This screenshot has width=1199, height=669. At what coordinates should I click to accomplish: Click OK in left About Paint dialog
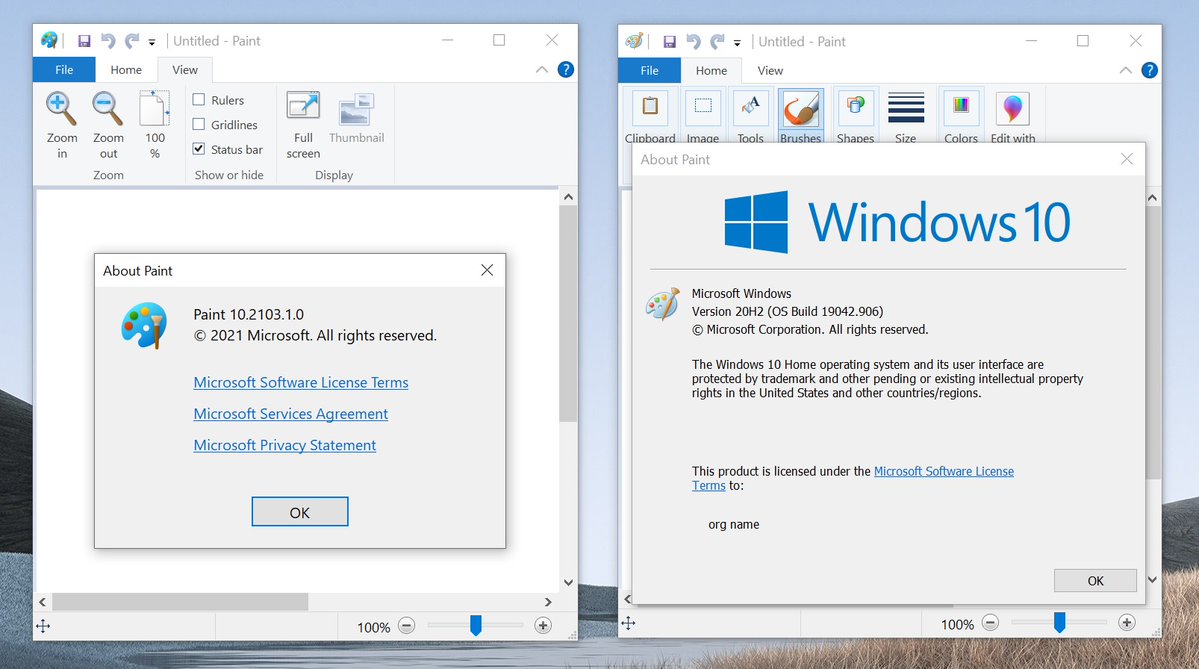click(300, 511)
